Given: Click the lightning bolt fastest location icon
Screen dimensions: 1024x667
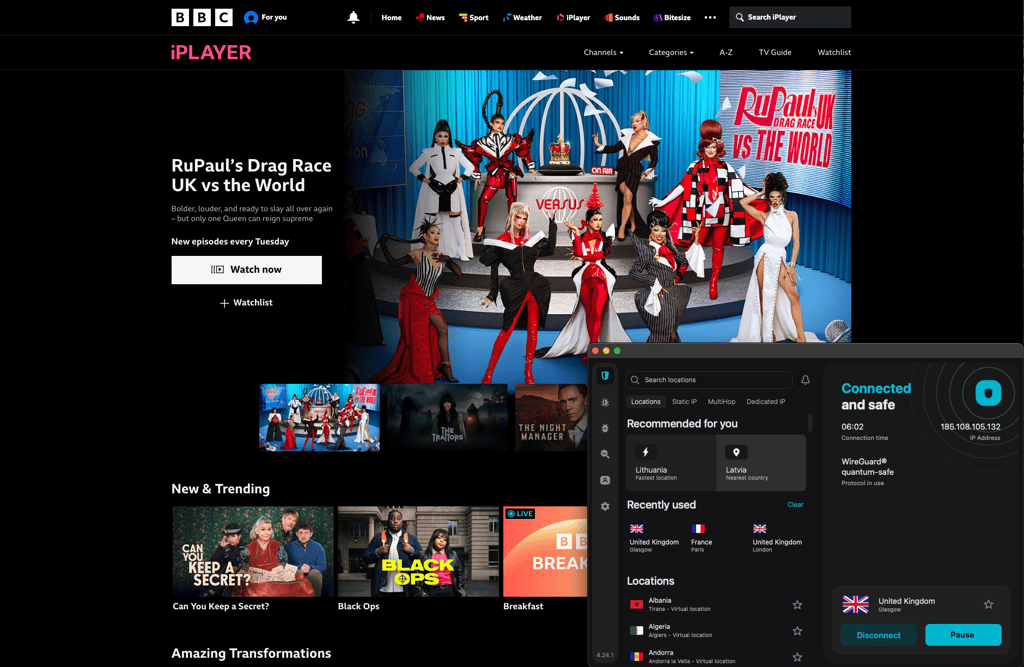Looking at the screenshot, I should 645,452.
